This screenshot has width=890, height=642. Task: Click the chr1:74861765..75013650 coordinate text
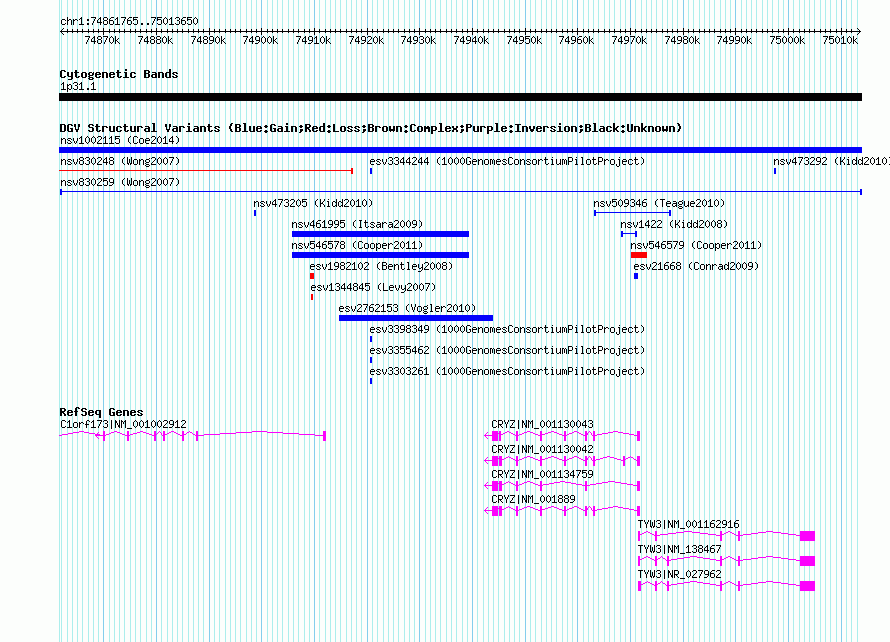[129, 21]
